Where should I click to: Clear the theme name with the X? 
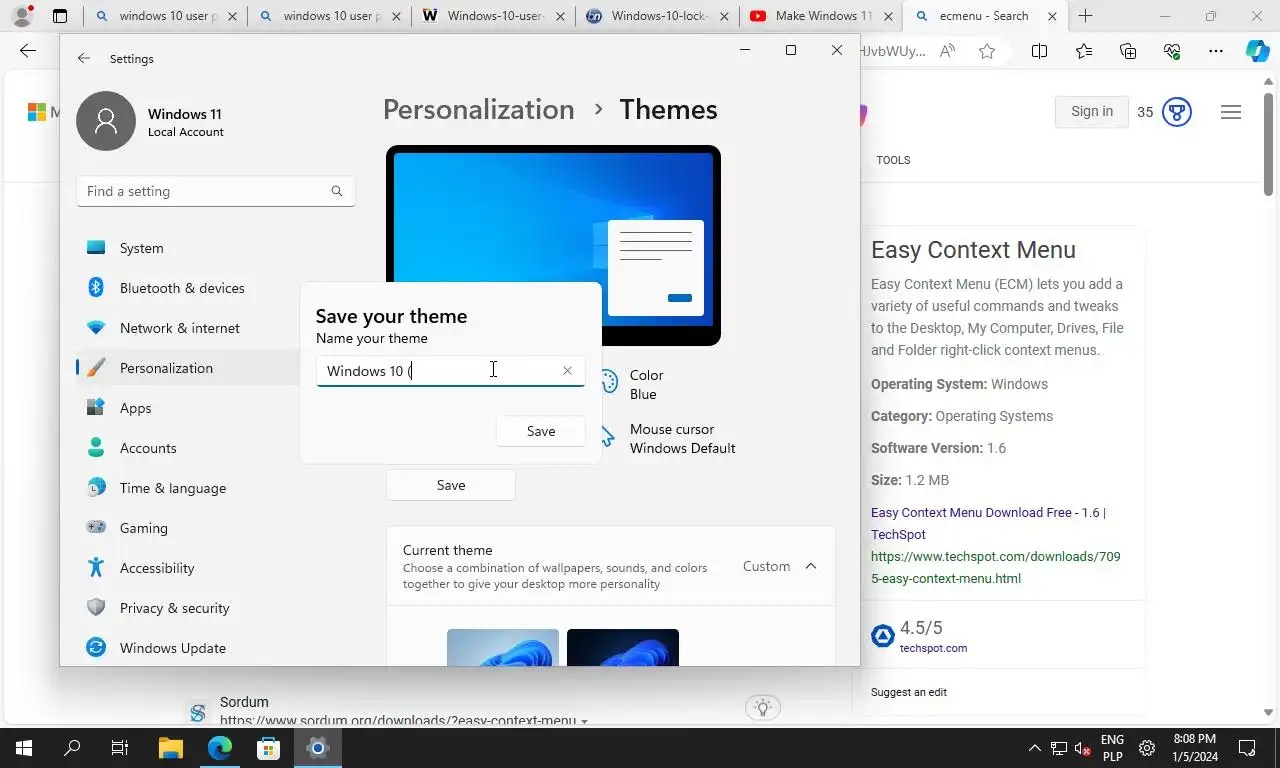pyautogui.click(x=567, y=371)
